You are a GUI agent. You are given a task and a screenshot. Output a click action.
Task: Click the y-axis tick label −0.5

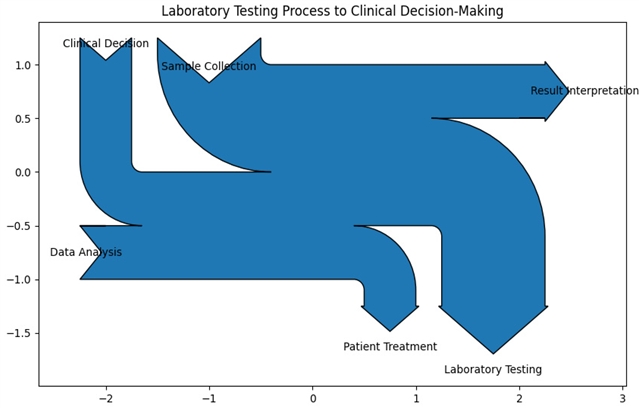click(21, 226)
